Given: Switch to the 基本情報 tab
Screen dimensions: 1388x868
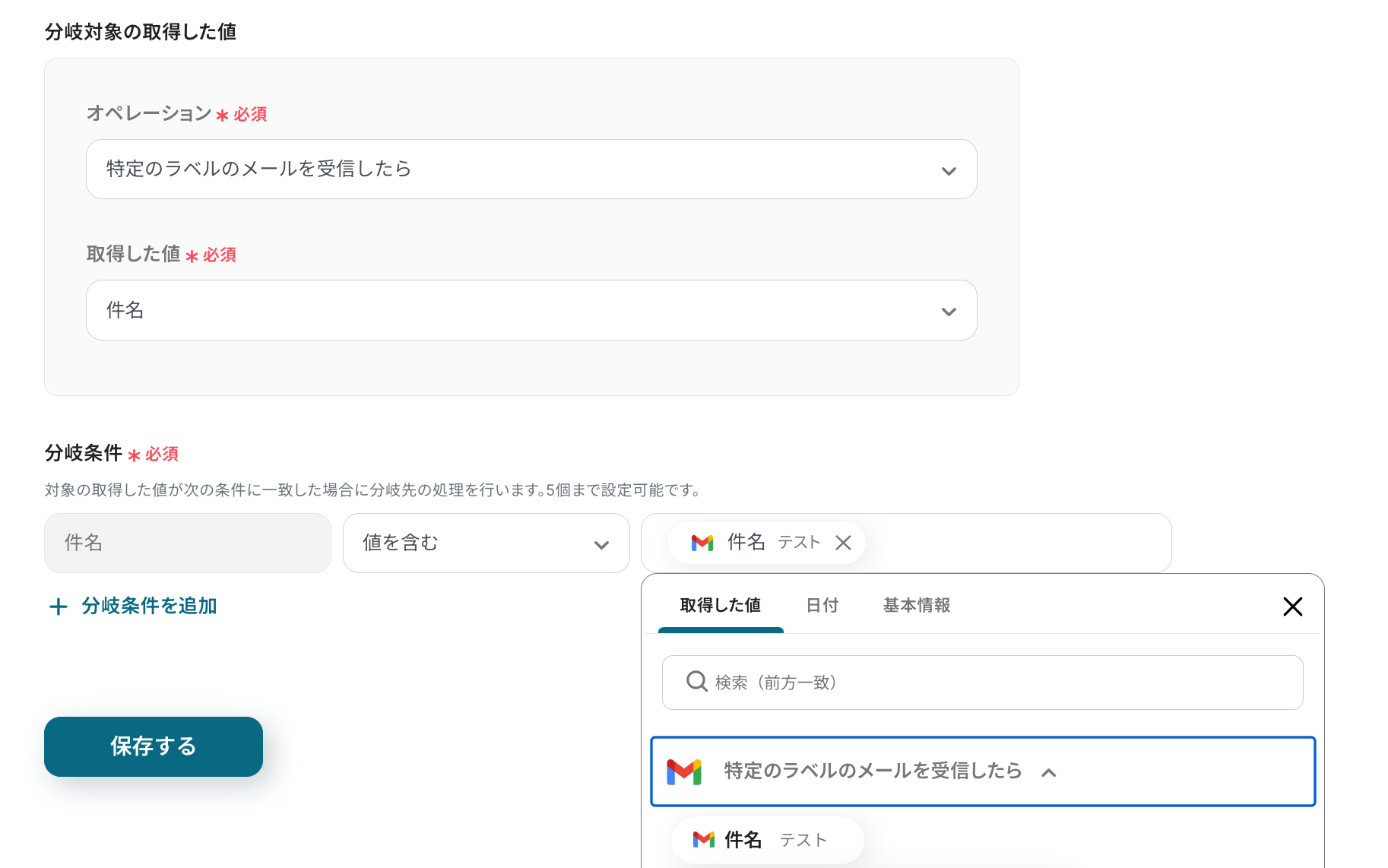Looking at the screenshot, I should pos(917,606).
